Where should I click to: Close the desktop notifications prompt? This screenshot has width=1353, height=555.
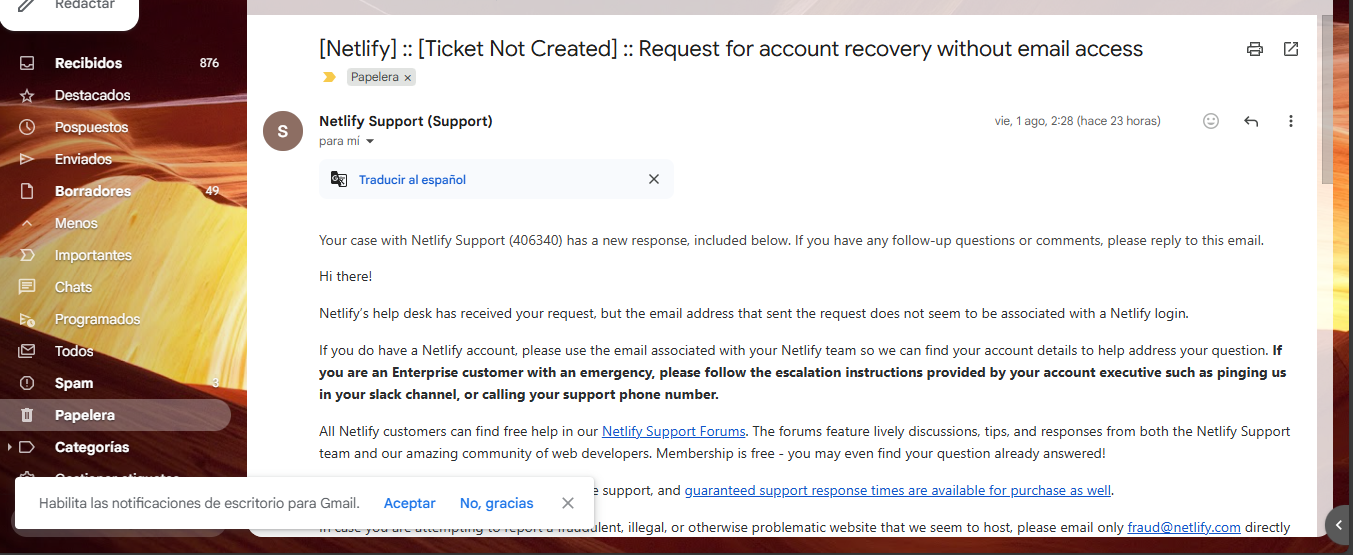pos(568,503)
